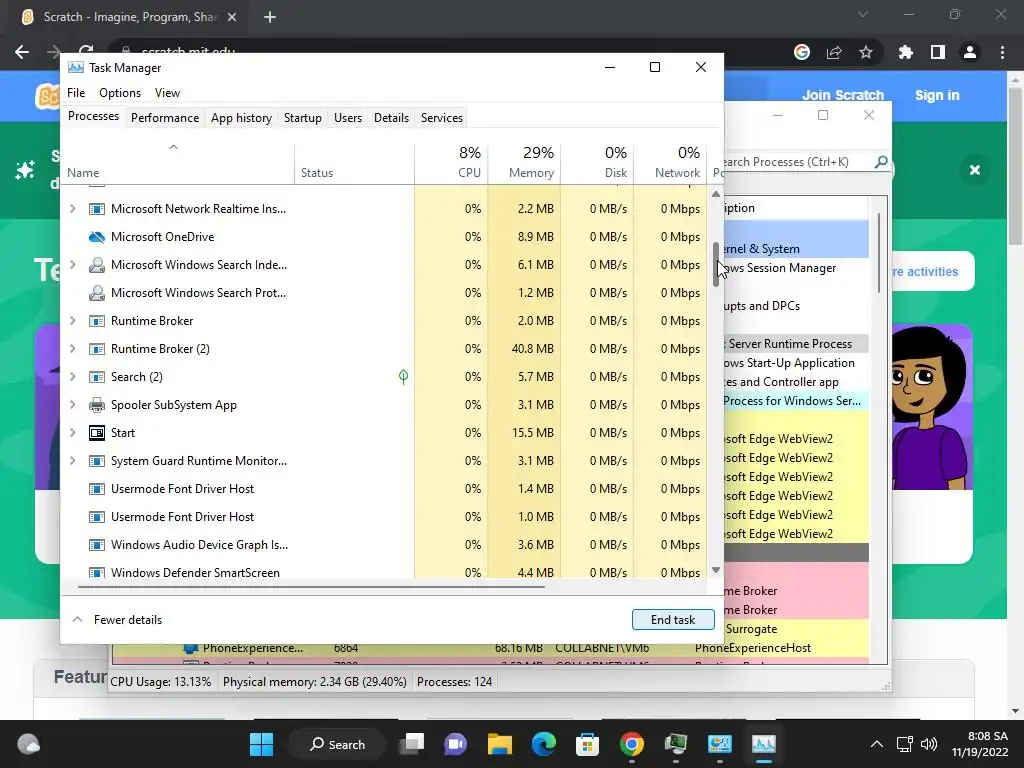Sort processes by the Memory column
This screenshot has height=768, width=1024.
[524, 163]
